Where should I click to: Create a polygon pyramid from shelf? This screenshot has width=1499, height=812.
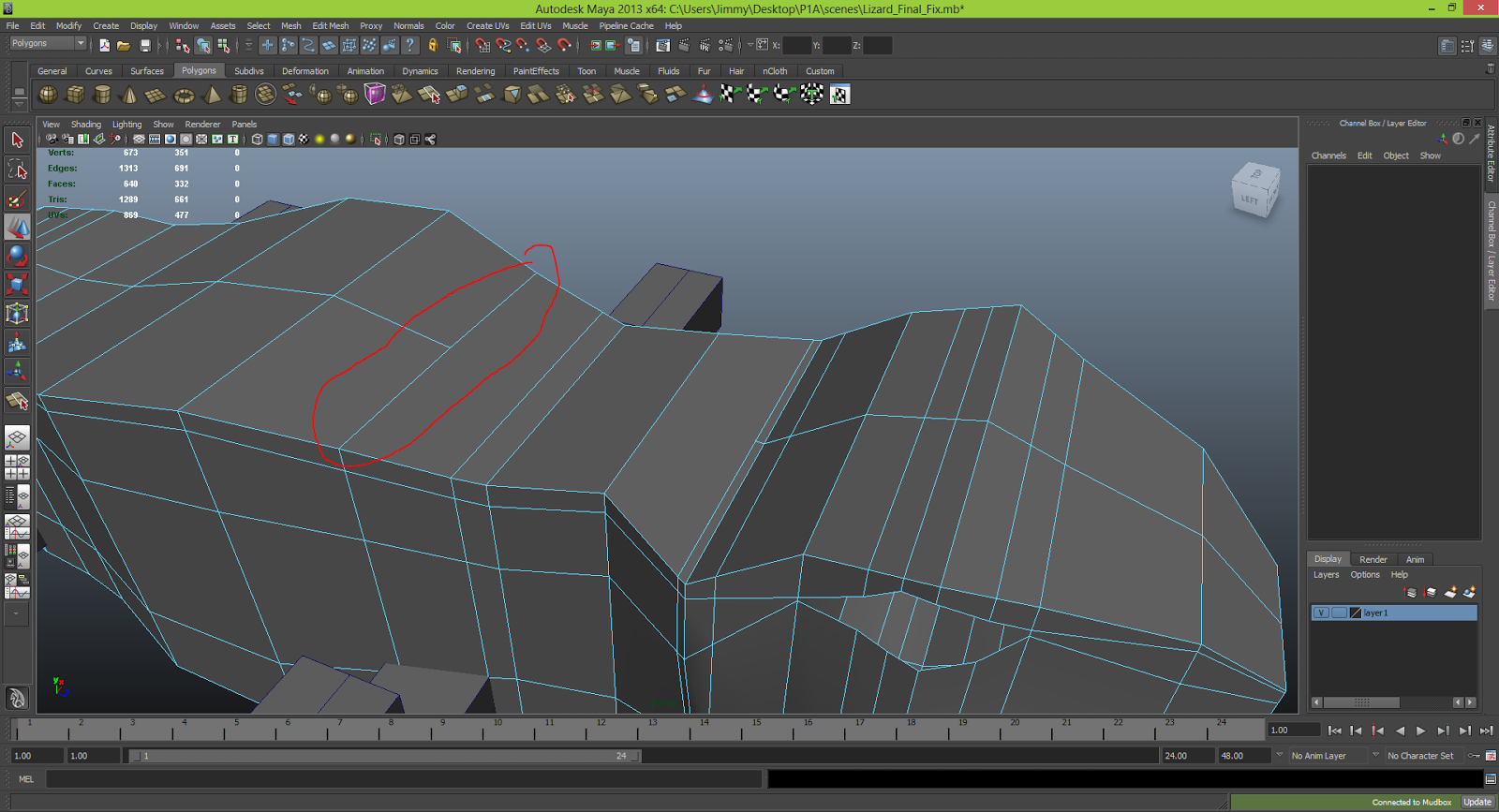tap(212, 94)
